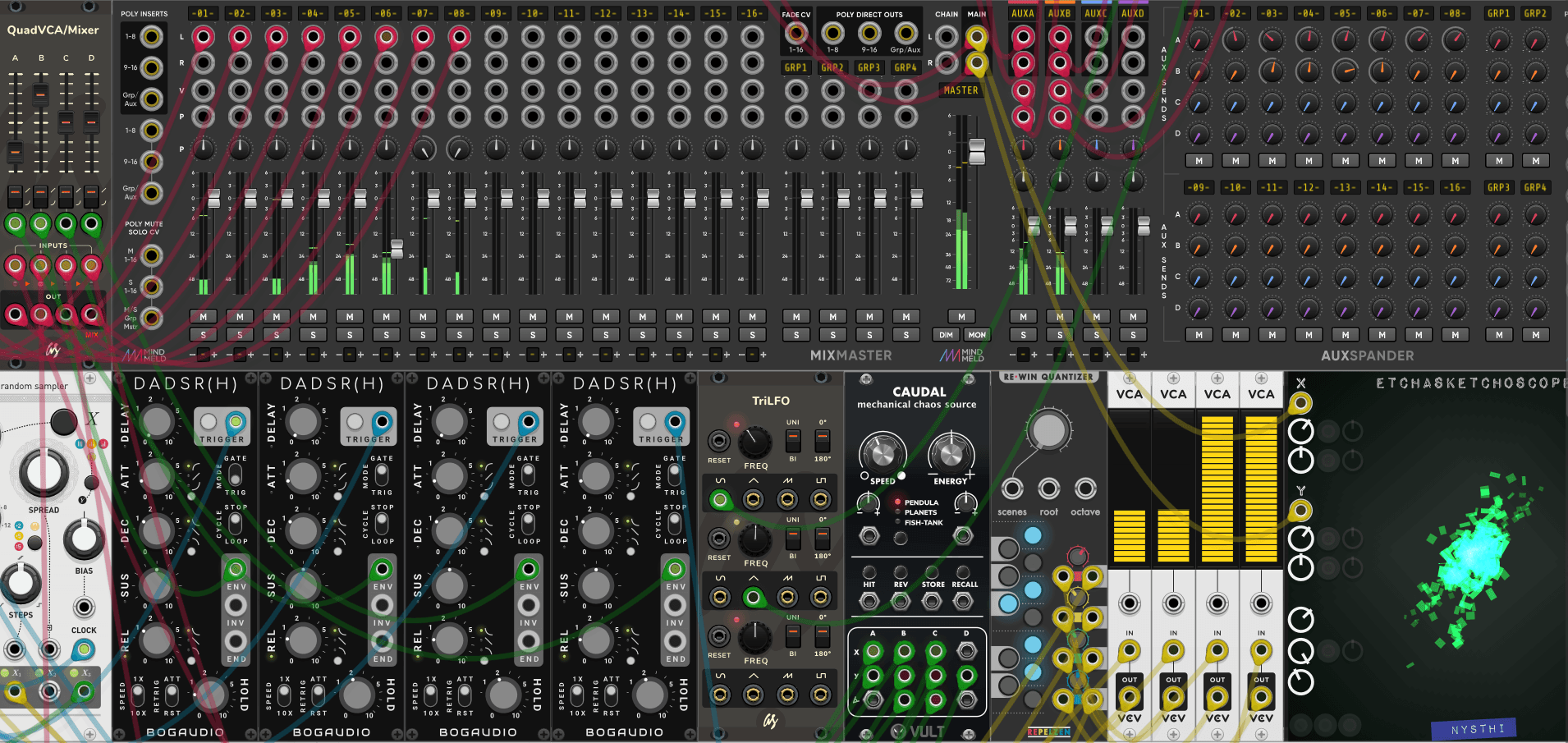Image resolution: width=1568 pixels, height=743 pixels.
Task: Click the MASTER fader handle
Action: [976, 151]
